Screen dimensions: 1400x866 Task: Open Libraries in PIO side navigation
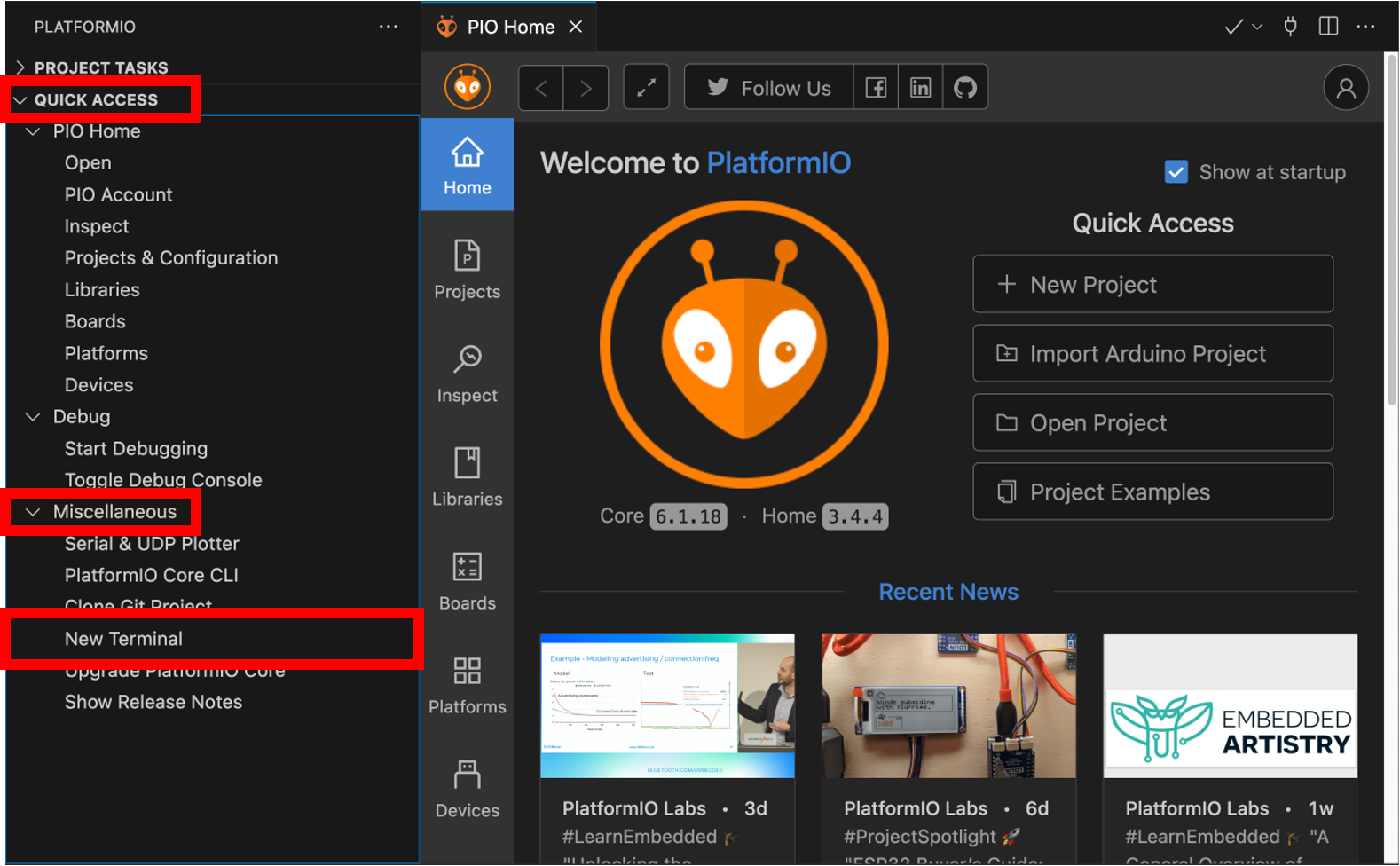(x=467, y=477)
